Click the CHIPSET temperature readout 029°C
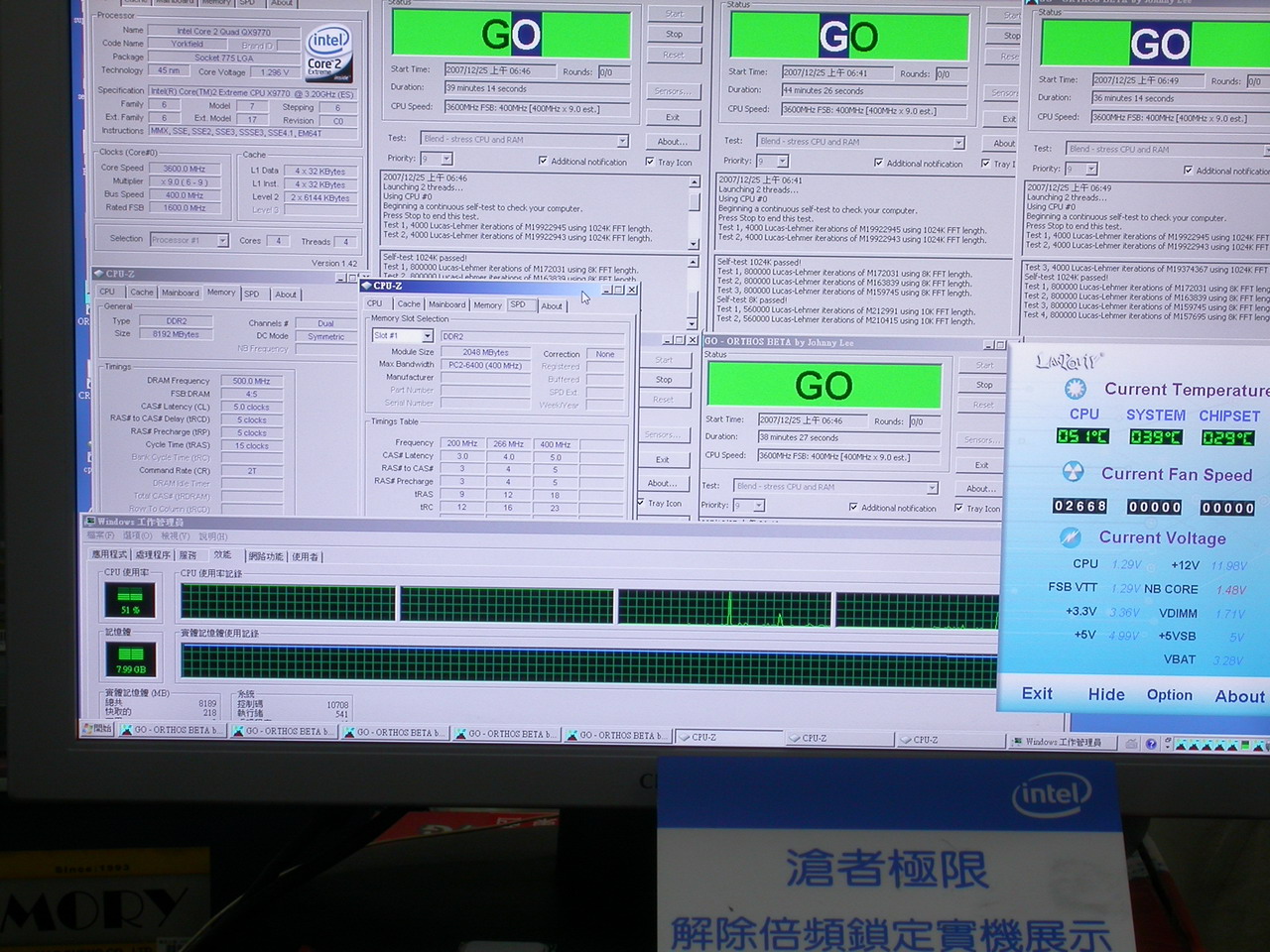This screenshot has width=1270, height=952. [1228, 438]
